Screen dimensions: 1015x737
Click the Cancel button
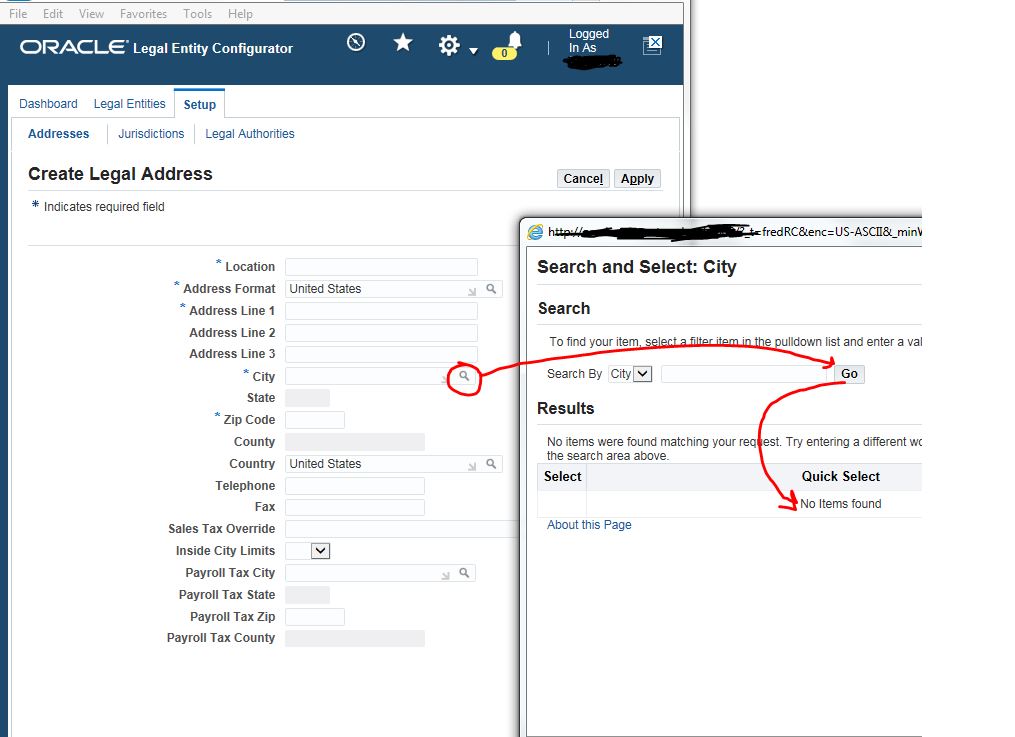583,179
